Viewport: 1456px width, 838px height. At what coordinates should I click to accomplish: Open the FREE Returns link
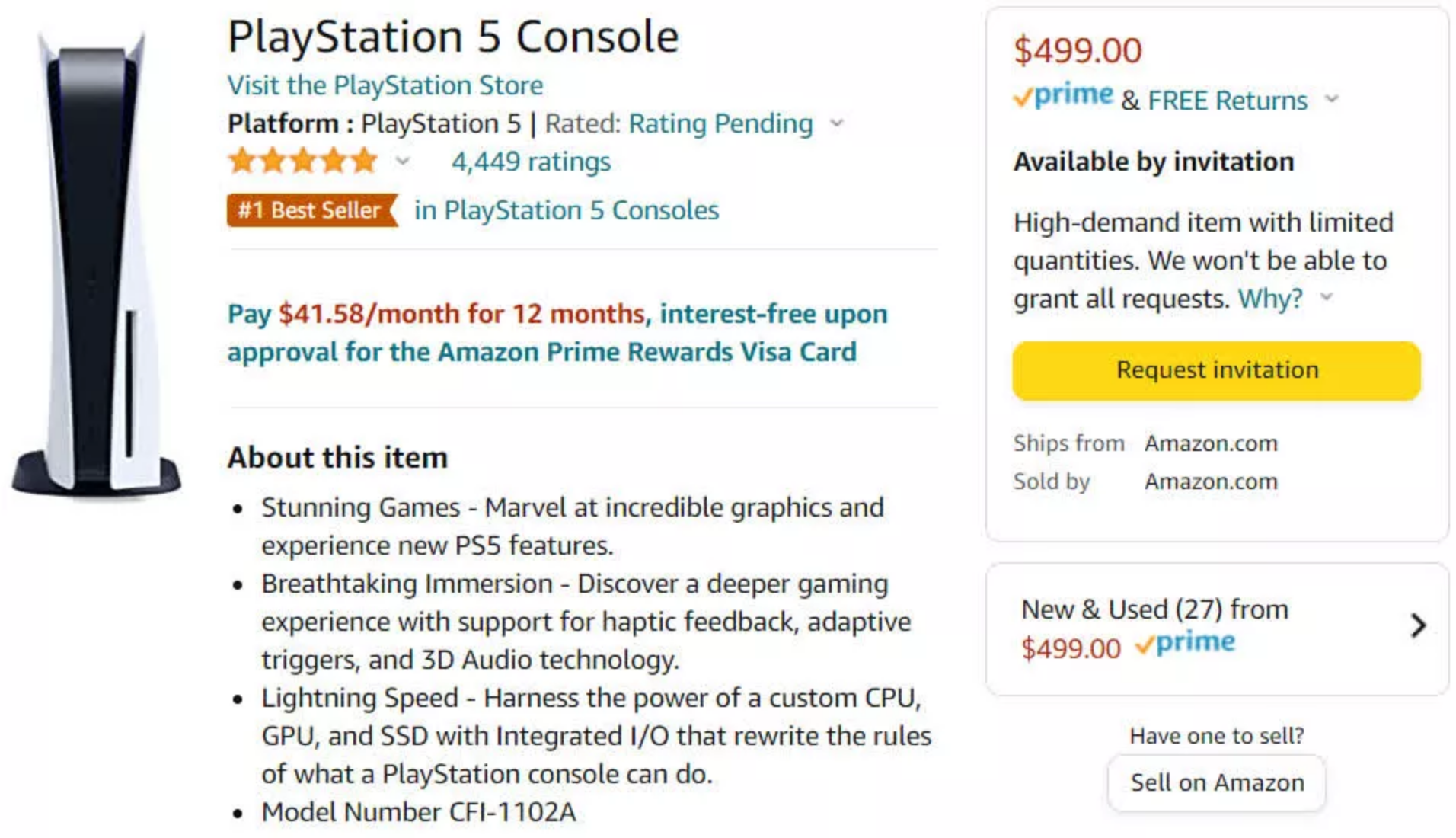[x=1227, y=101]
